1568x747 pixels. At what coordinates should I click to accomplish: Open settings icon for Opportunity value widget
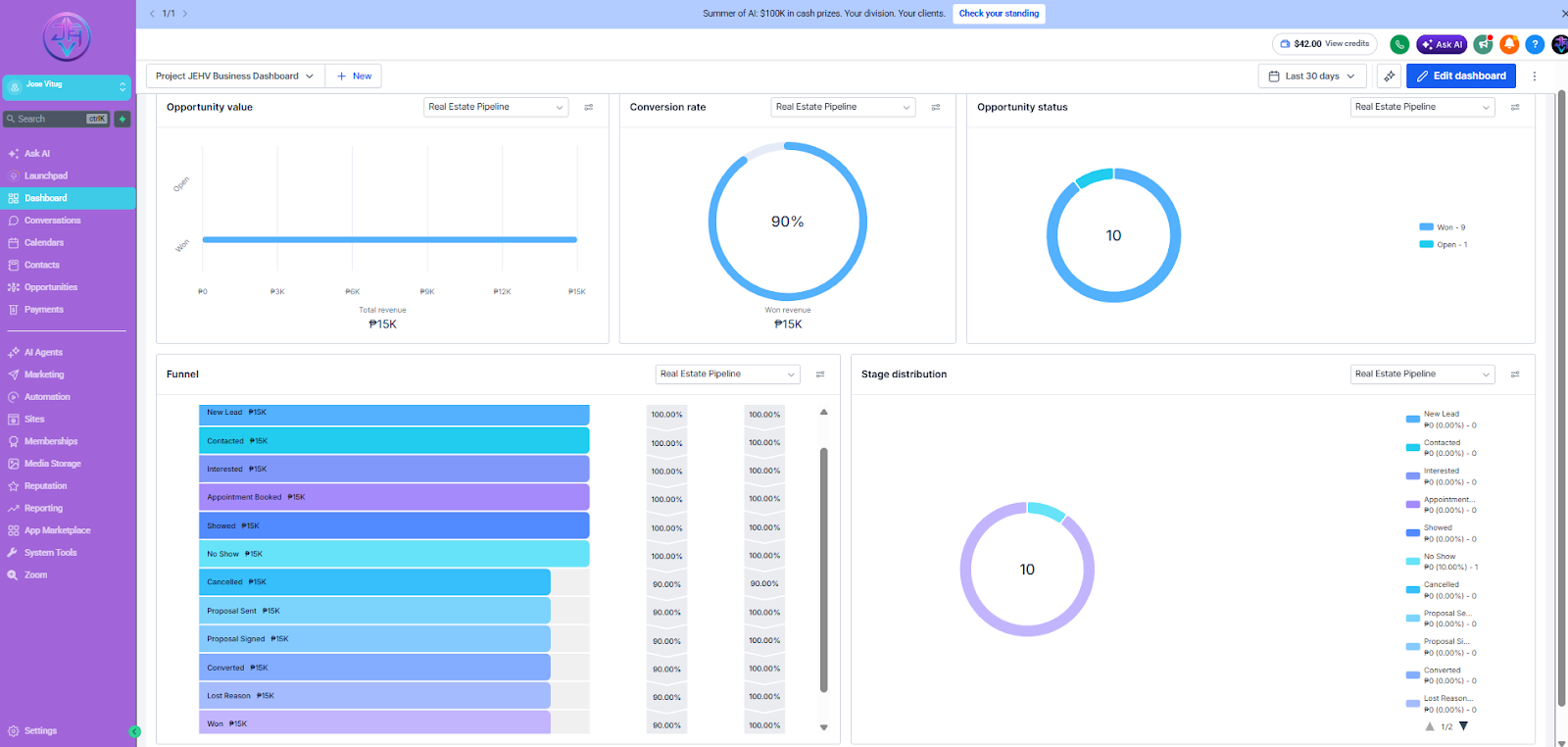coord(589,107)
